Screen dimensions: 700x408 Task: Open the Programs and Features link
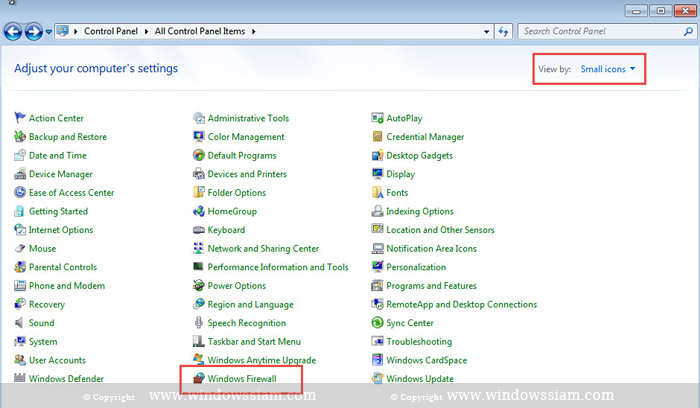coord(431,286)
